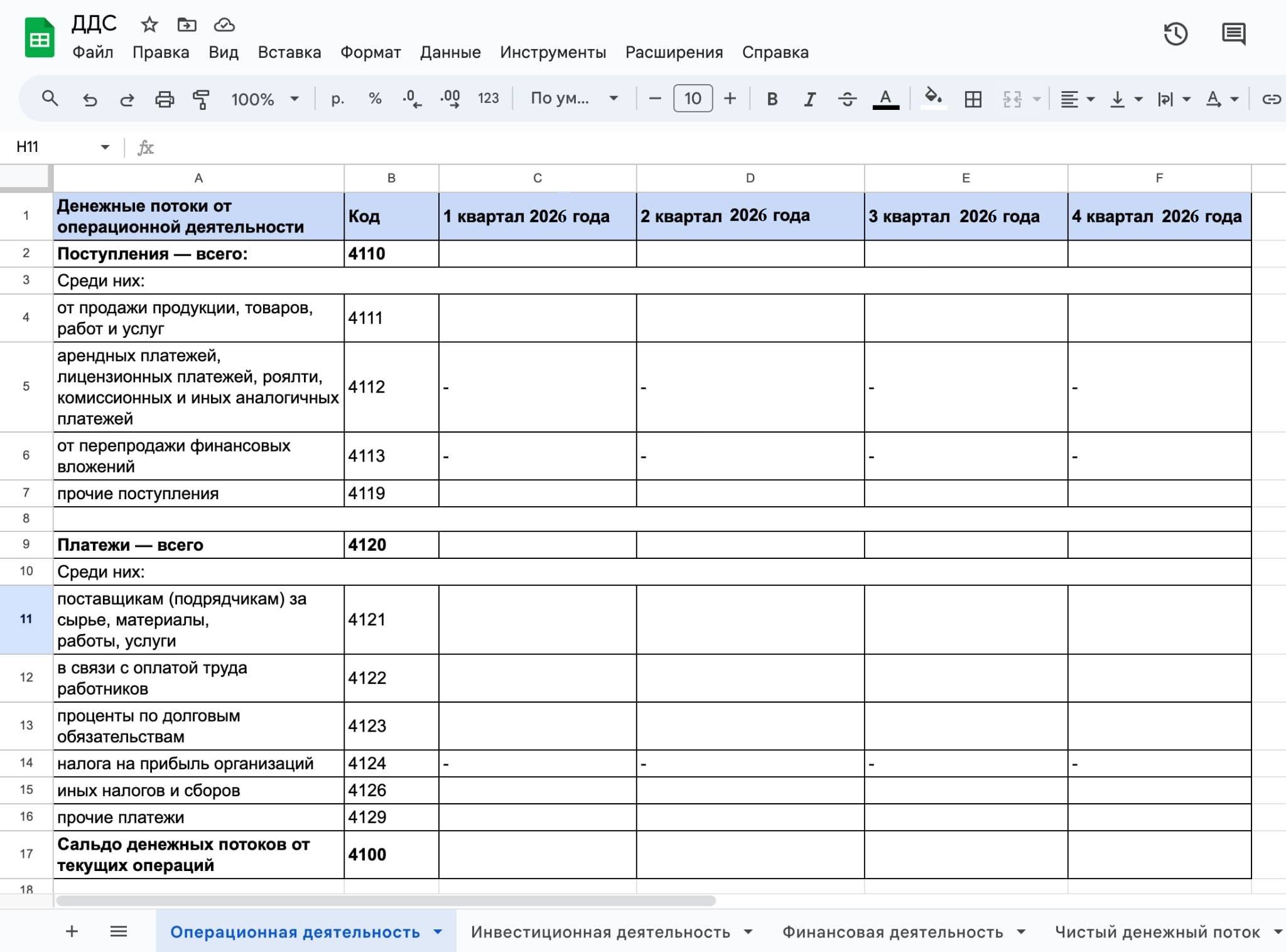
Task: Click the add new sheet plus button
Action: (72, 931)
